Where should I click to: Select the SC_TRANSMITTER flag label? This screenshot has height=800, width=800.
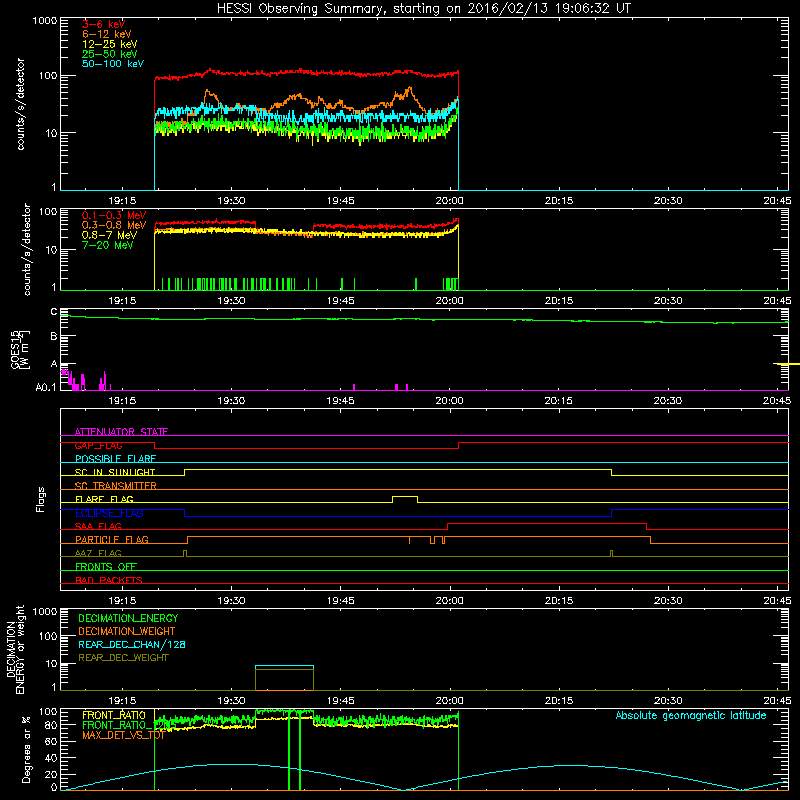point(115,486)
